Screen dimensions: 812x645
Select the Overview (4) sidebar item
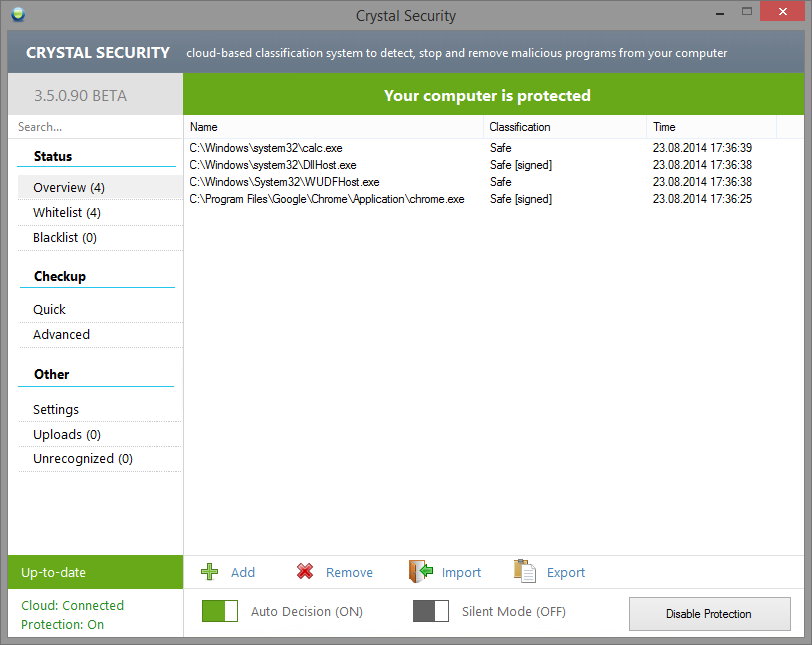coord(69,188)
